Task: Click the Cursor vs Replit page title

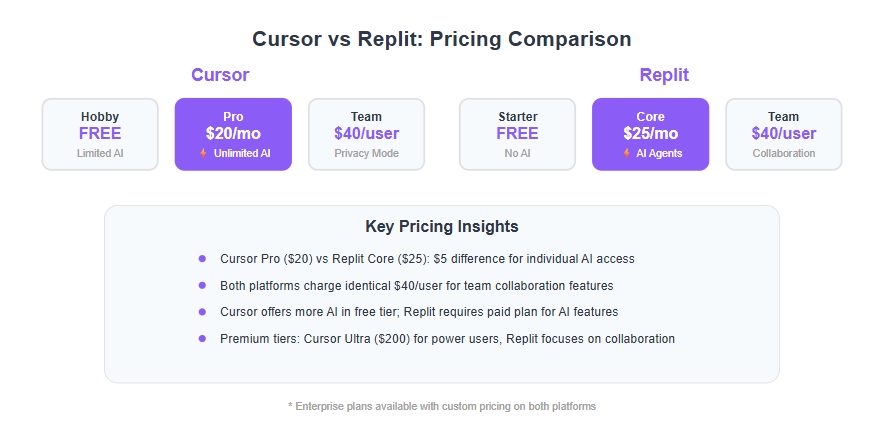Action: pyautogui.click(x=442, y=39)
